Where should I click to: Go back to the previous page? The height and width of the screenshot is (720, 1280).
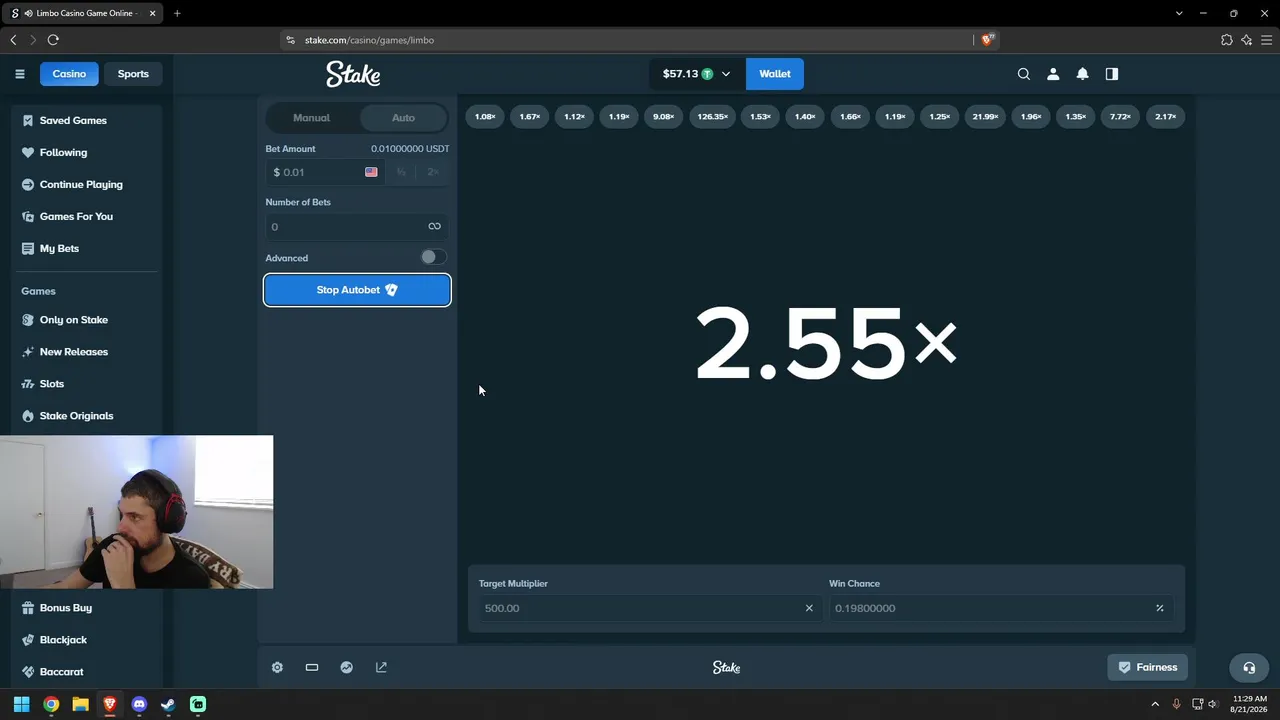13,40
